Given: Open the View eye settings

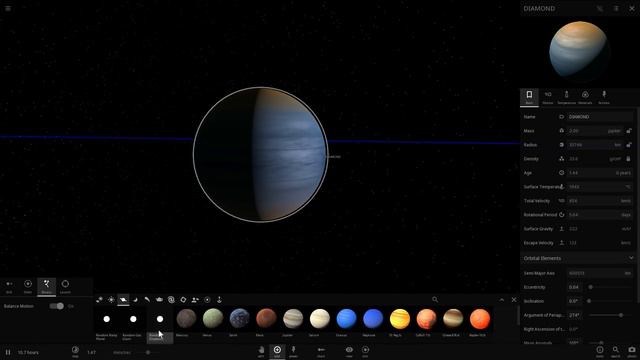Looking at the screenshot, I should pos(349,351).
